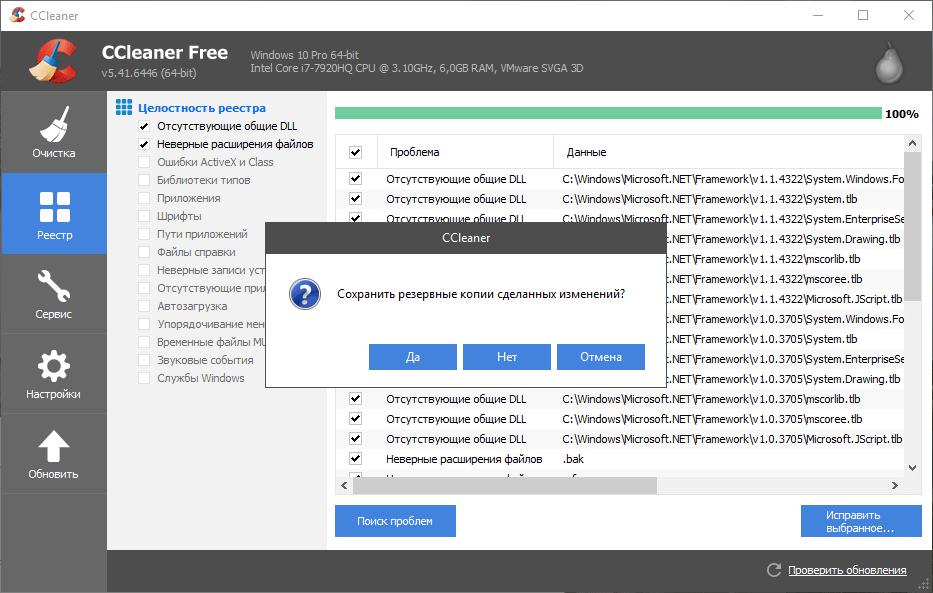Click the refresh icon beside Проверить обновления
Screen dimensions: 933x593
coord(773,570)
